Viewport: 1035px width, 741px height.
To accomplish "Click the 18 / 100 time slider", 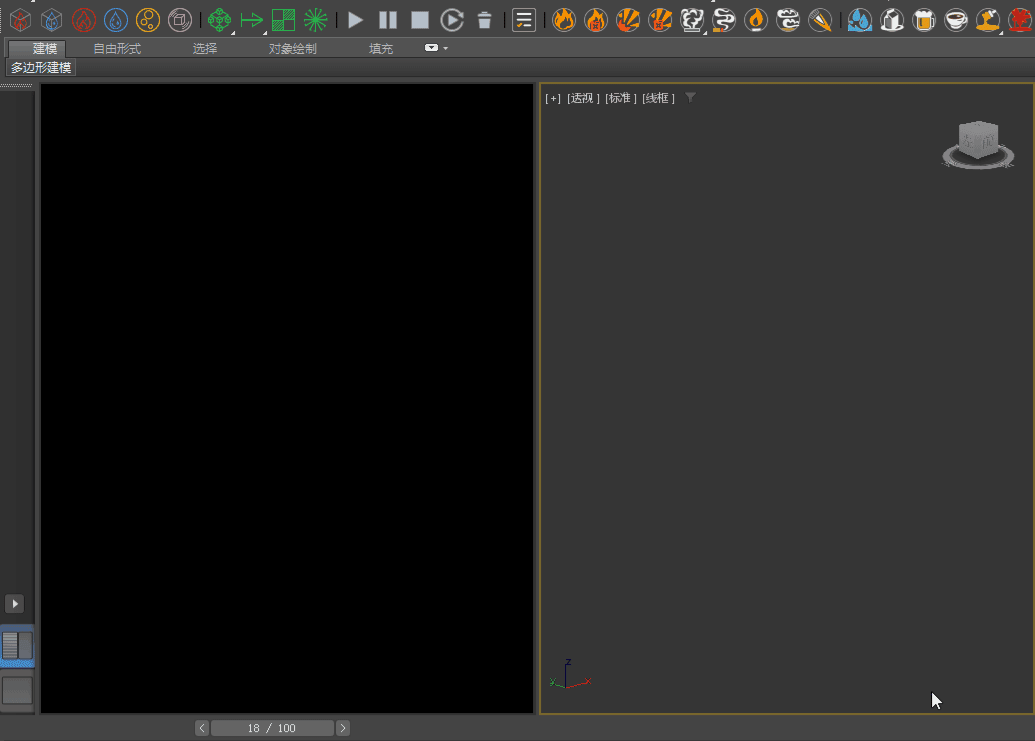I will [272, 728].
